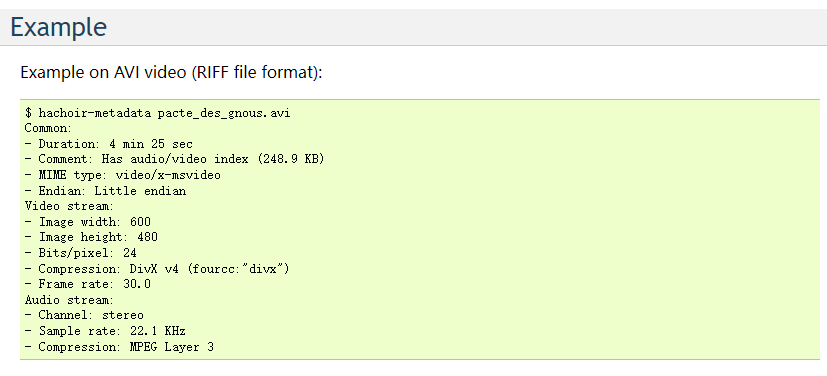Click the Example section heading

(59, 27)
